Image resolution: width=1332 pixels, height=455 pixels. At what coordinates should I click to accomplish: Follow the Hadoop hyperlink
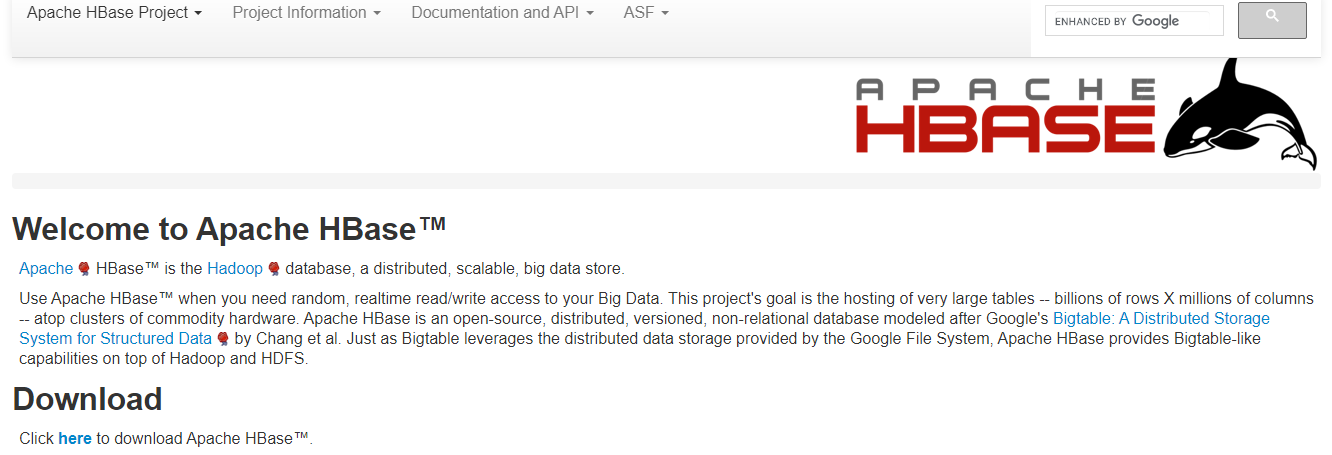click(x=235, y=268)
